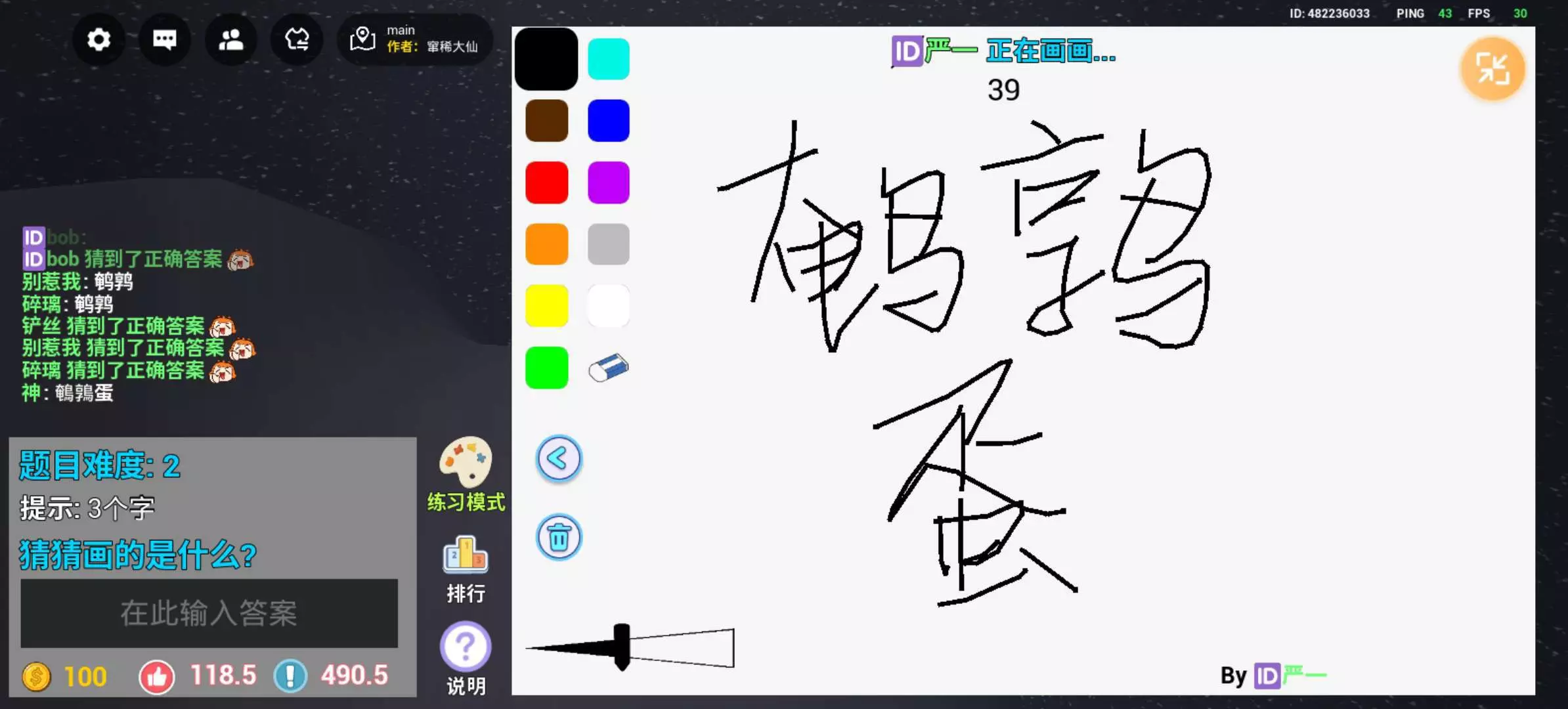Pick the red color swatch
The height and width of the screenshot is (709, 1568).
(546, 183)
